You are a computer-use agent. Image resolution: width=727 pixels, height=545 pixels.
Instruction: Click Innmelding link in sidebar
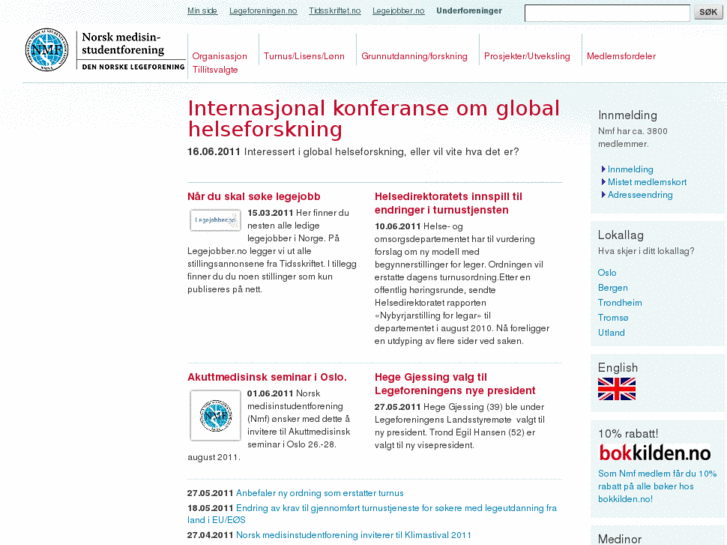pos(630,169)
